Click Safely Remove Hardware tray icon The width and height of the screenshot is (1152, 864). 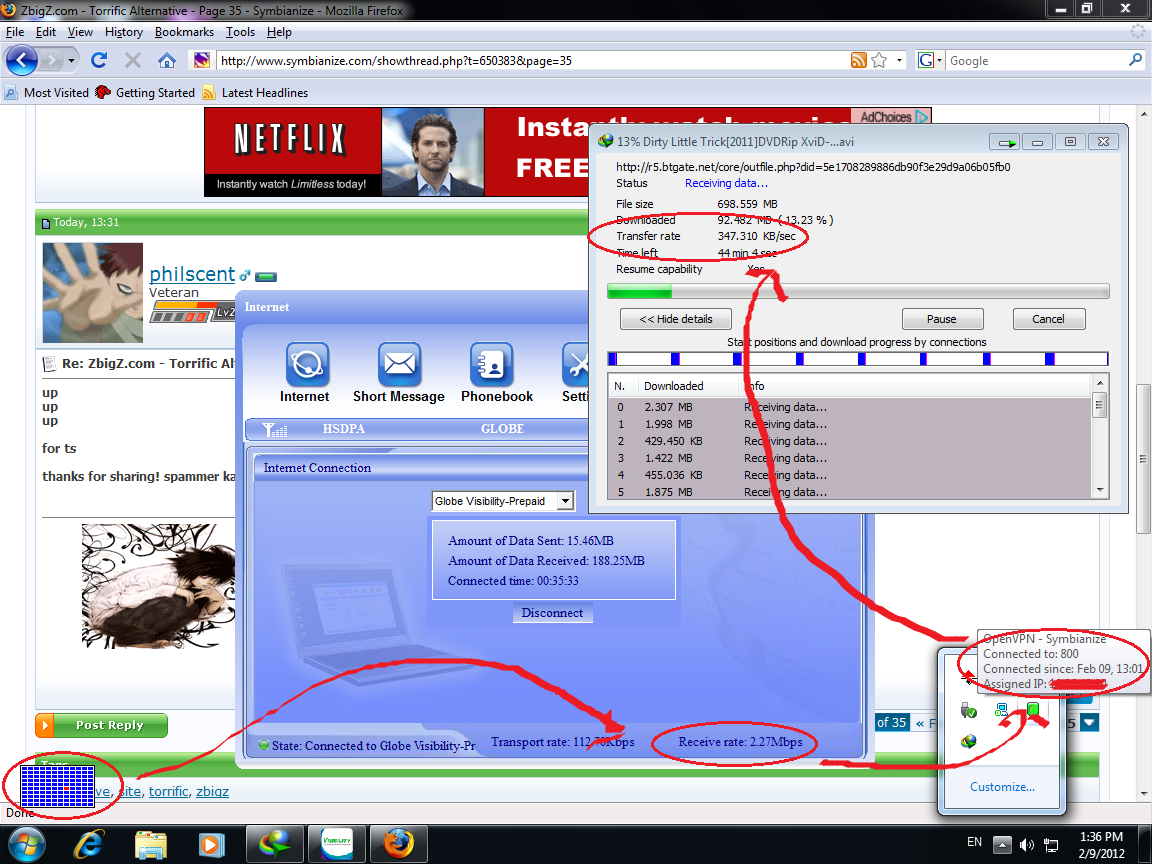tap(968, 710)
